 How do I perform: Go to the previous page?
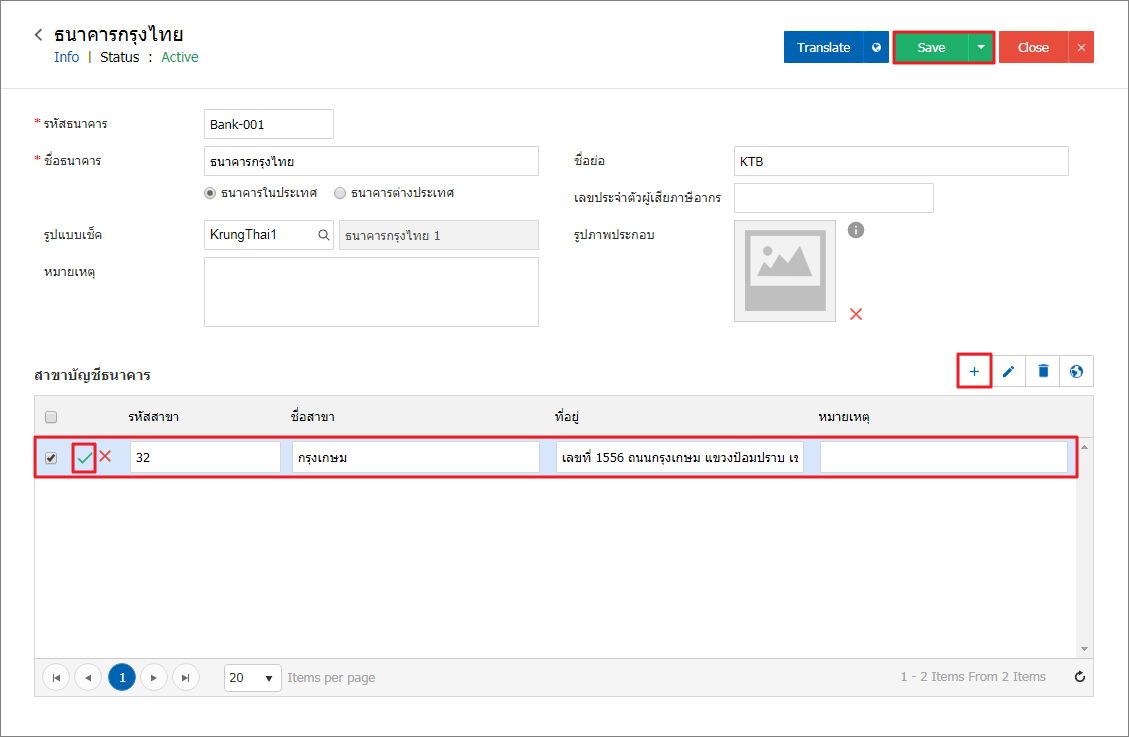coord(88,677)
